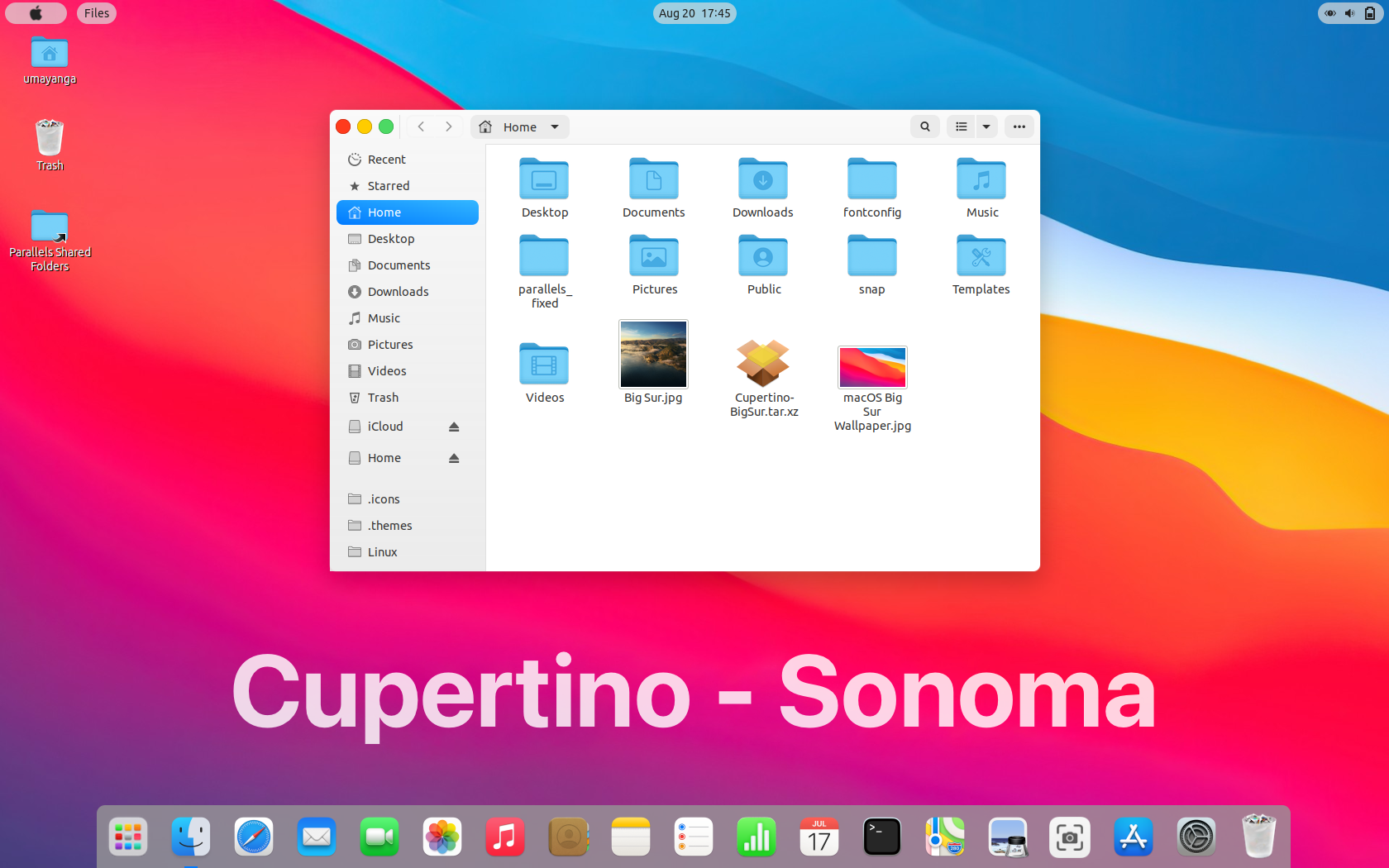This screenshot has width=1389, height=868.
Task: Open the App Store in dock
Action: coord(1134,837)
